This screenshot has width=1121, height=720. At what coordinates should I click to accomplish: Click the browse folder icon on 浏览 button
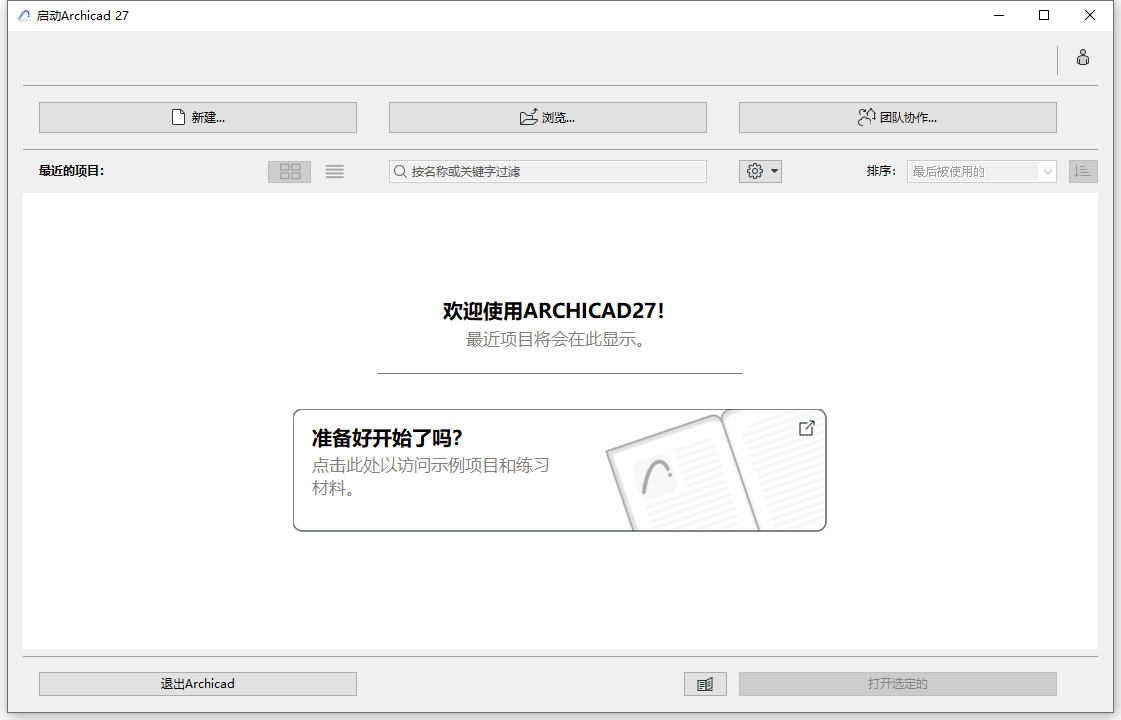tap(529, 117)
